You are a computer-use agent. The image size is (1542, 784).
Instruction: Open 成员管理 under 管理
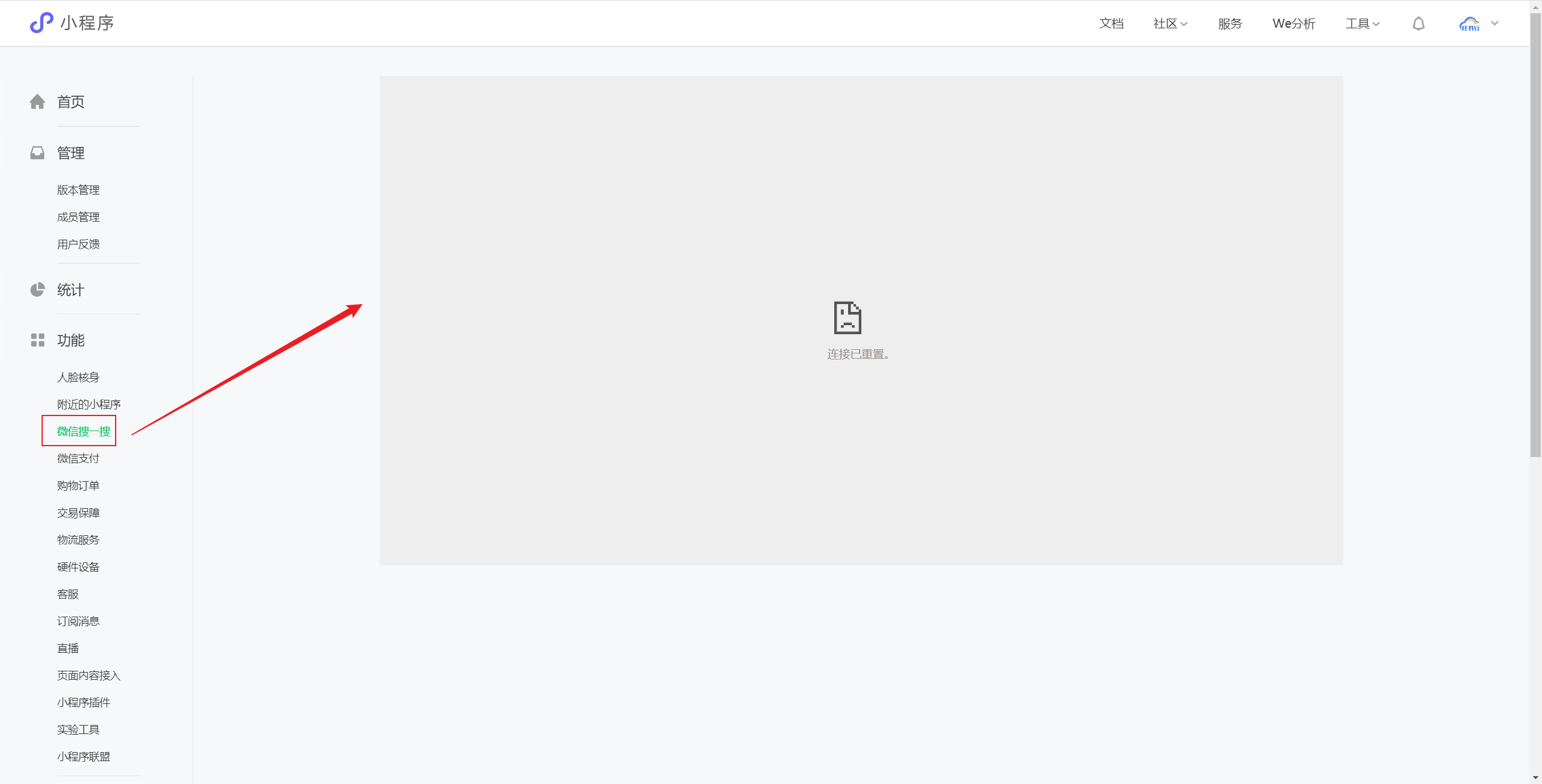(x=78, y=217)
